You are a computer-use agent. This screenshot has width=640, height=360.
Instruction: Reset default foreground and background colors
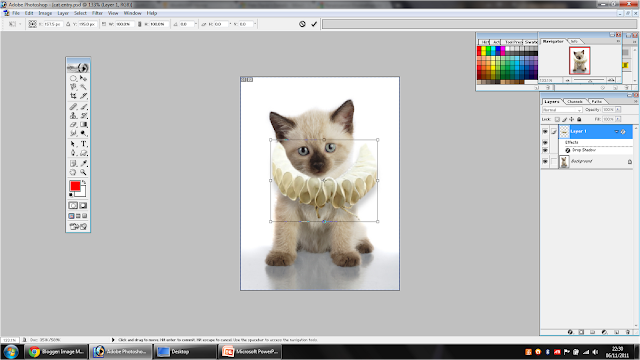[x=71, y=195]
